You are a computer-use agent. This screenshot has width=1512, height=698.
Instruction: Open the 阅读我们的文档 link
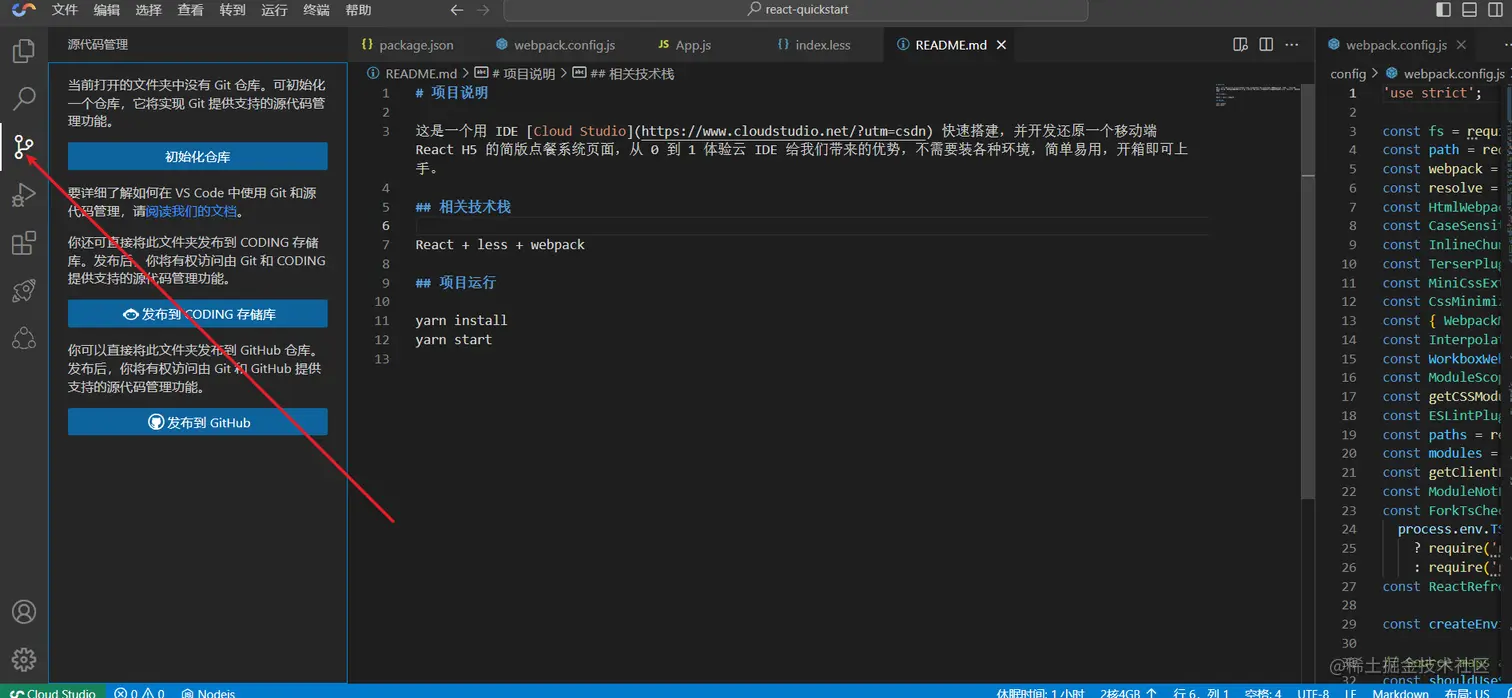pos(192,211)
